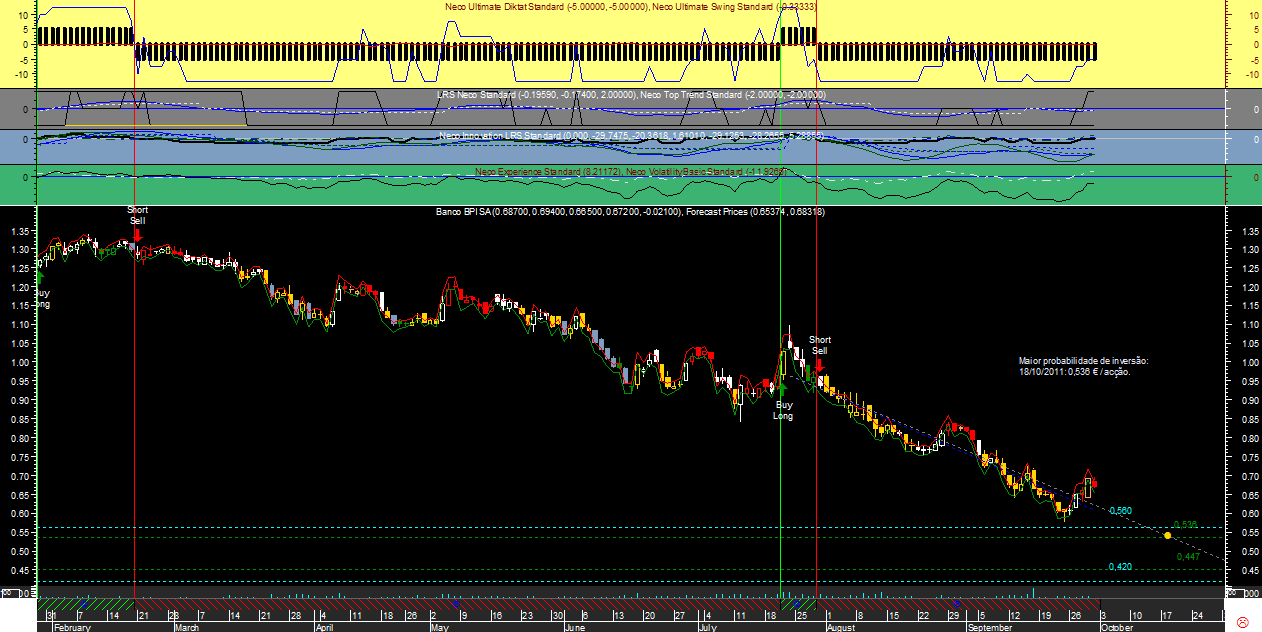This screenshot has width=1262, height=632.
Task: Click the cyan 0,560 price level label
Action: tap(1120, 511)
